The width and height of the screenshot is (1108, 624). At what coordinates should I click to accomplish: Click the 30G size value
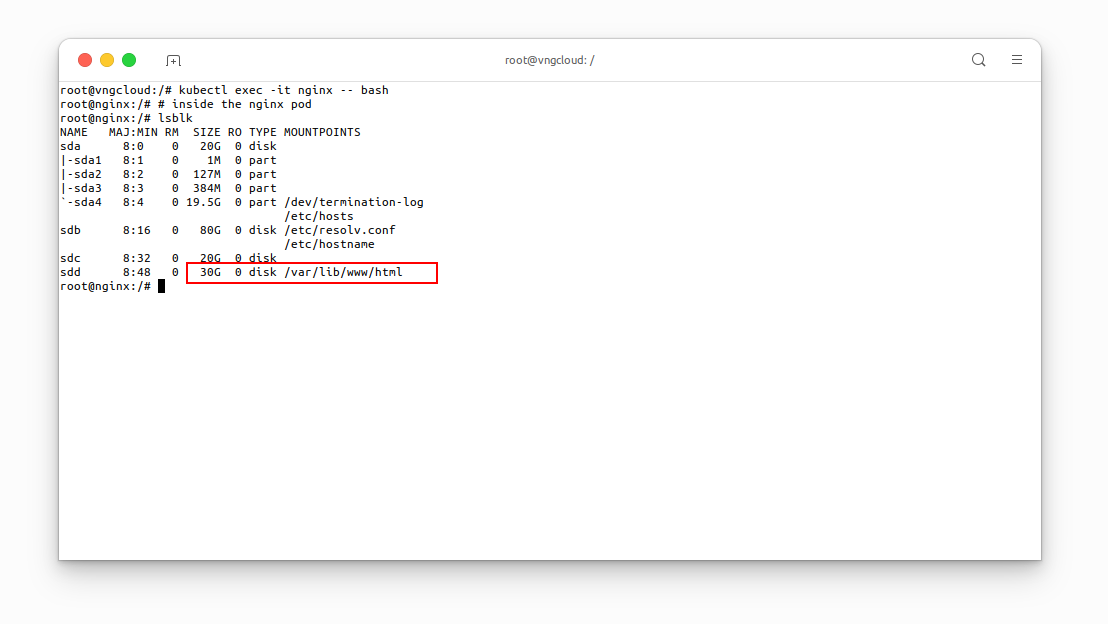210,272
